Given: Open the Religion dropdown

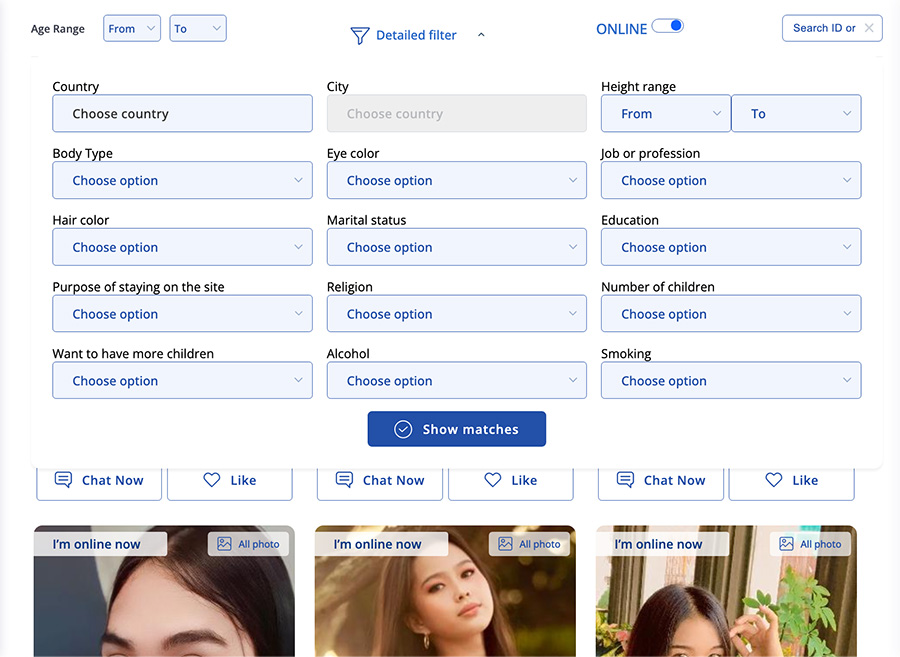Looking at the screenshot, I should point(457,313).
